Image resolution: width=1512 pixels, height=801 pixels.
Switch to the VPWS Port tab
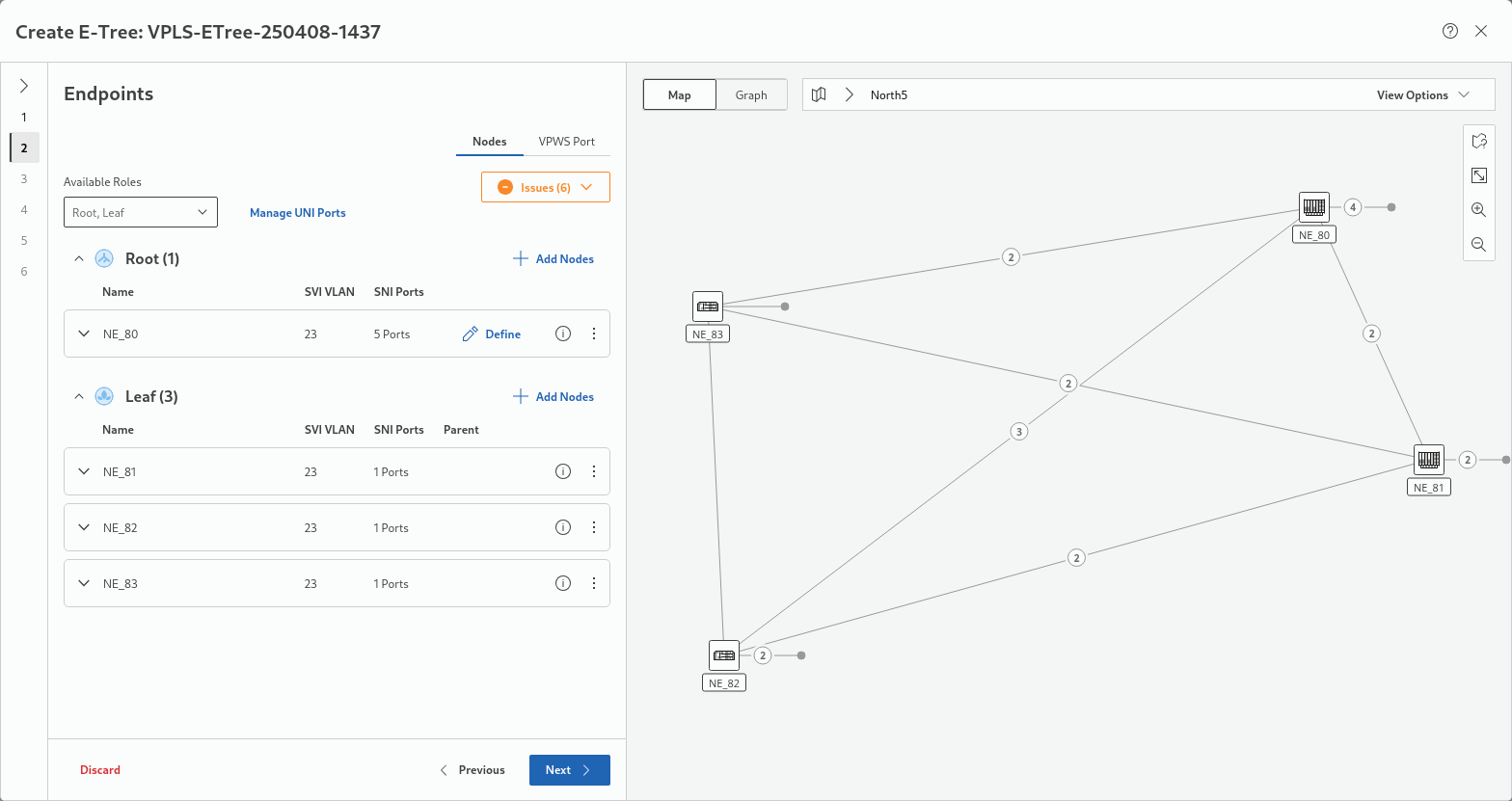pos(566,141)
